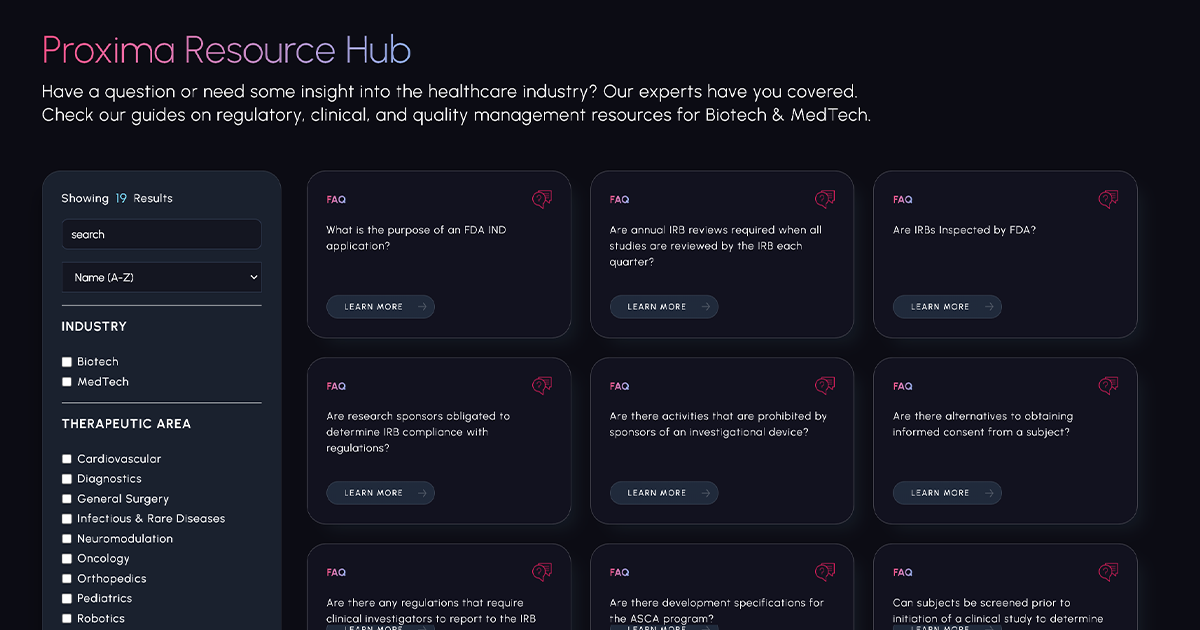This screenshot has height=630, width=1200.
Task: Click the FAQ icon on the ASCA program card
Action: tap(824, 571)
